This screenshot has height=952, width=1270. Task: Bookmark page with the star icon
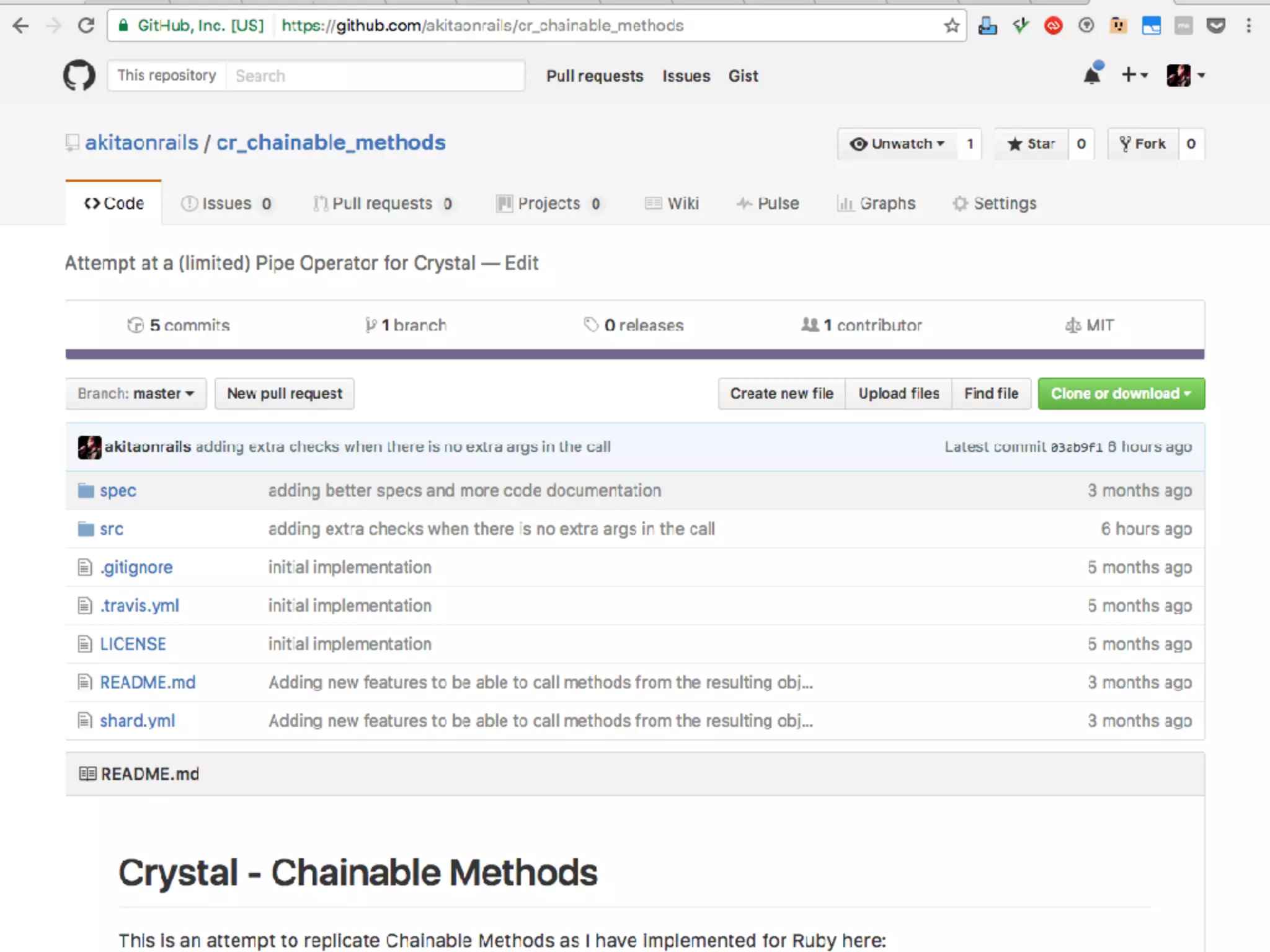tap(951, 25)
